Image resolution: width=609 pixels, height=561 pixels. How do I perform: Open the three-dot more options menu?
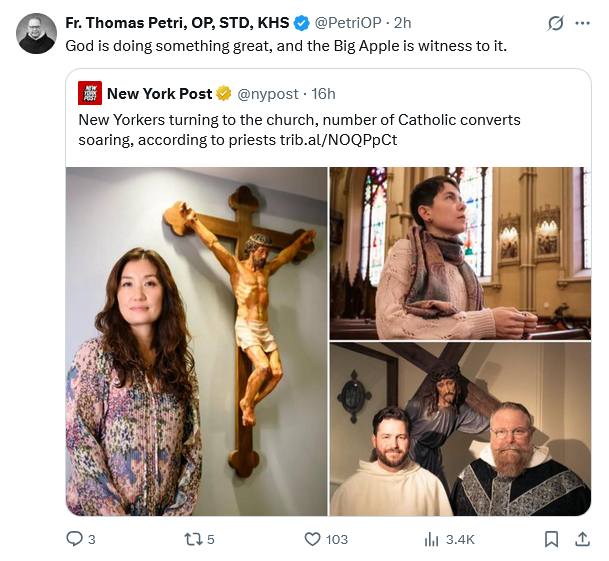click(x=583, y=23)
